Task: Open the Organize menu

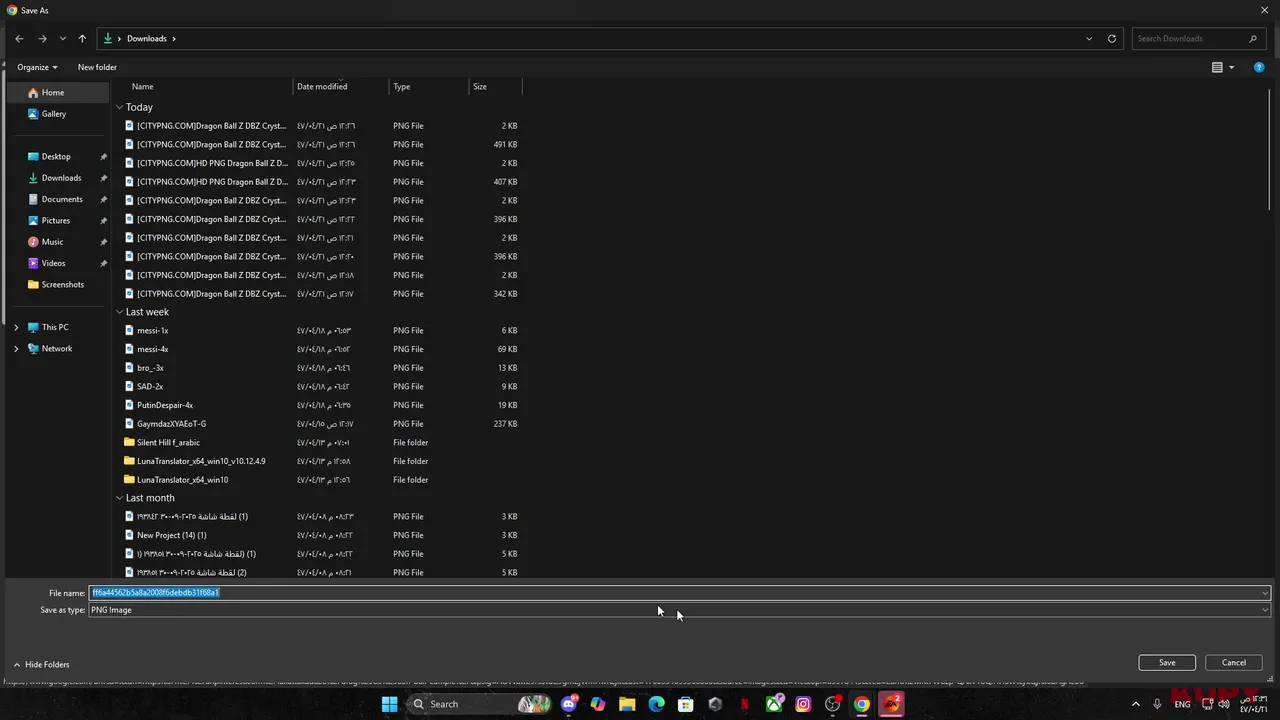Action: coord(37,67)
